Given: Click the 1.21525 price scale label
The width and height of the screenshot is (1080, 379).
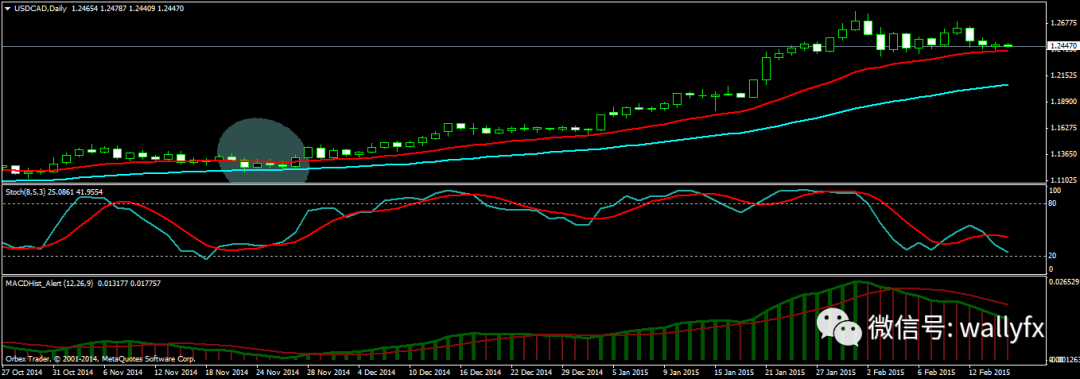Looking at the screenshot, I should pyautogui.click(x=1063, y=75).
